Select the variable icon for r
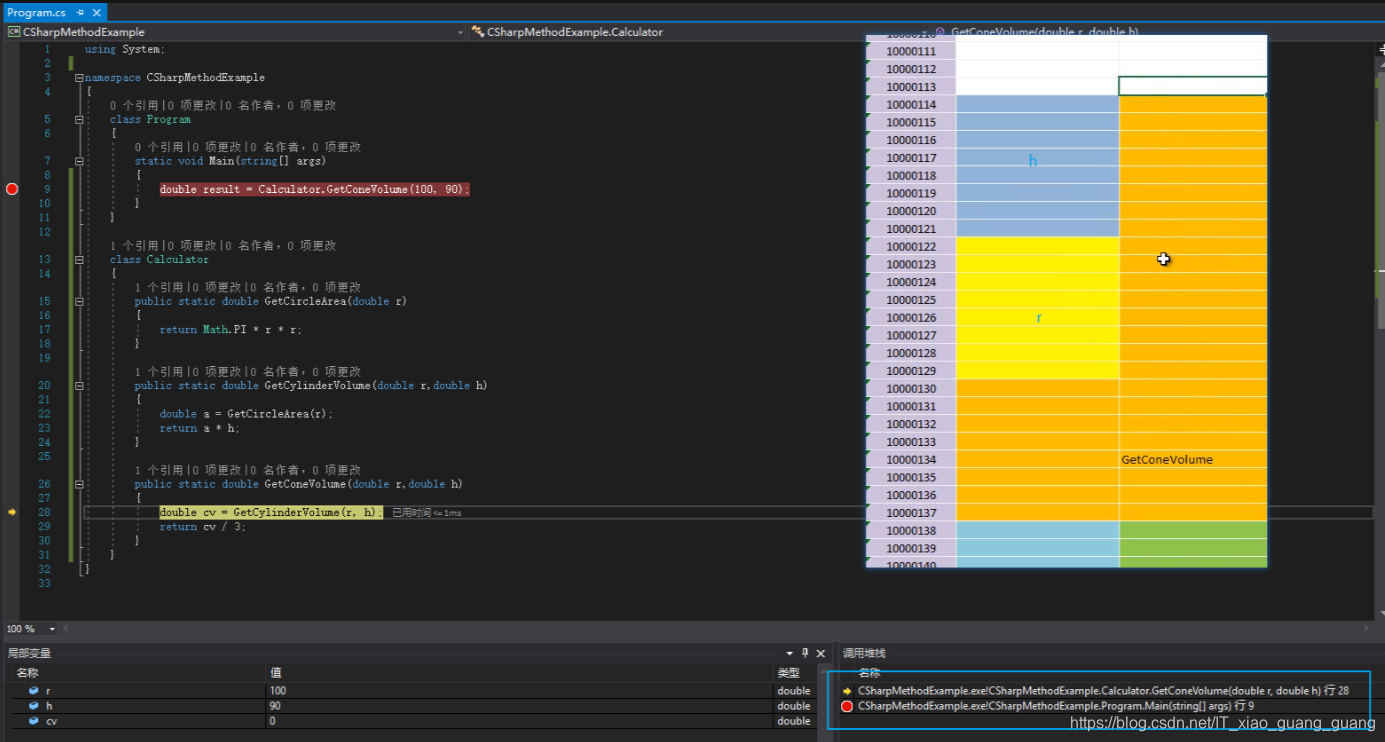 pyautogui.click(x=33, y=691)
